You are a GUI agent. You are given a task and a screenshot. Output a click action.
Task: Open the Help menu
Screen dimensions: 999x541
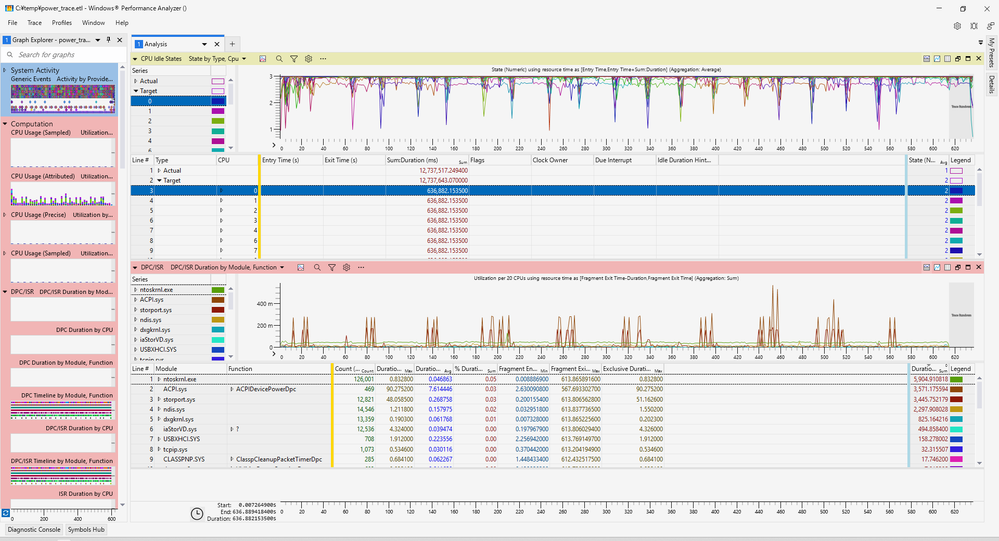click(x=122, y=22)
